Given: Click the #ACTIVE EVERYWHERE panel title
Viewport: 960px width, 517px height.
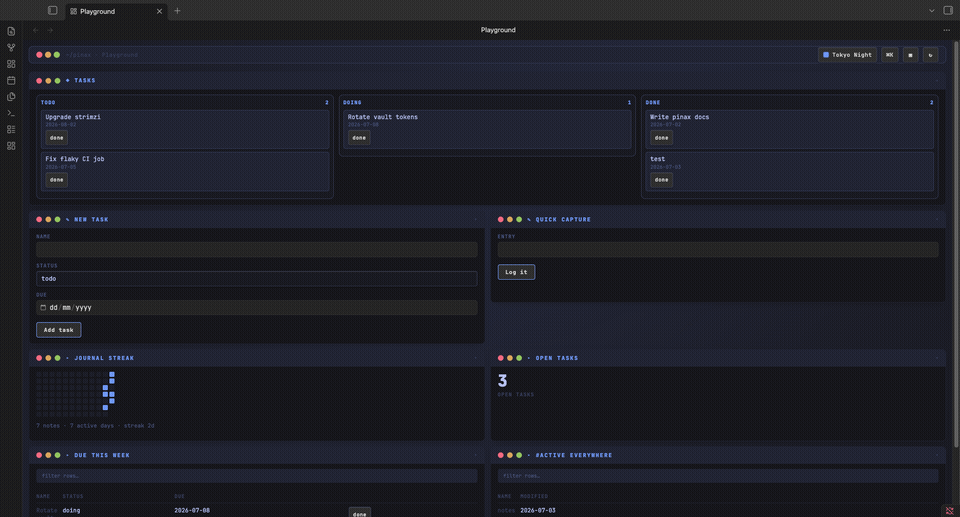Looking at the screenshot, I should click(x=574, y=456).
